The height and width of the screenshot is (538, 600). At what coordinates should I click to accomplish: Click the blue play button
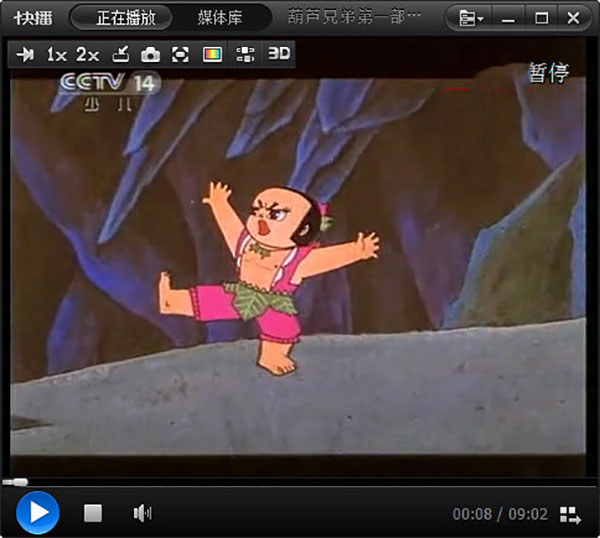tap(38, 513)
